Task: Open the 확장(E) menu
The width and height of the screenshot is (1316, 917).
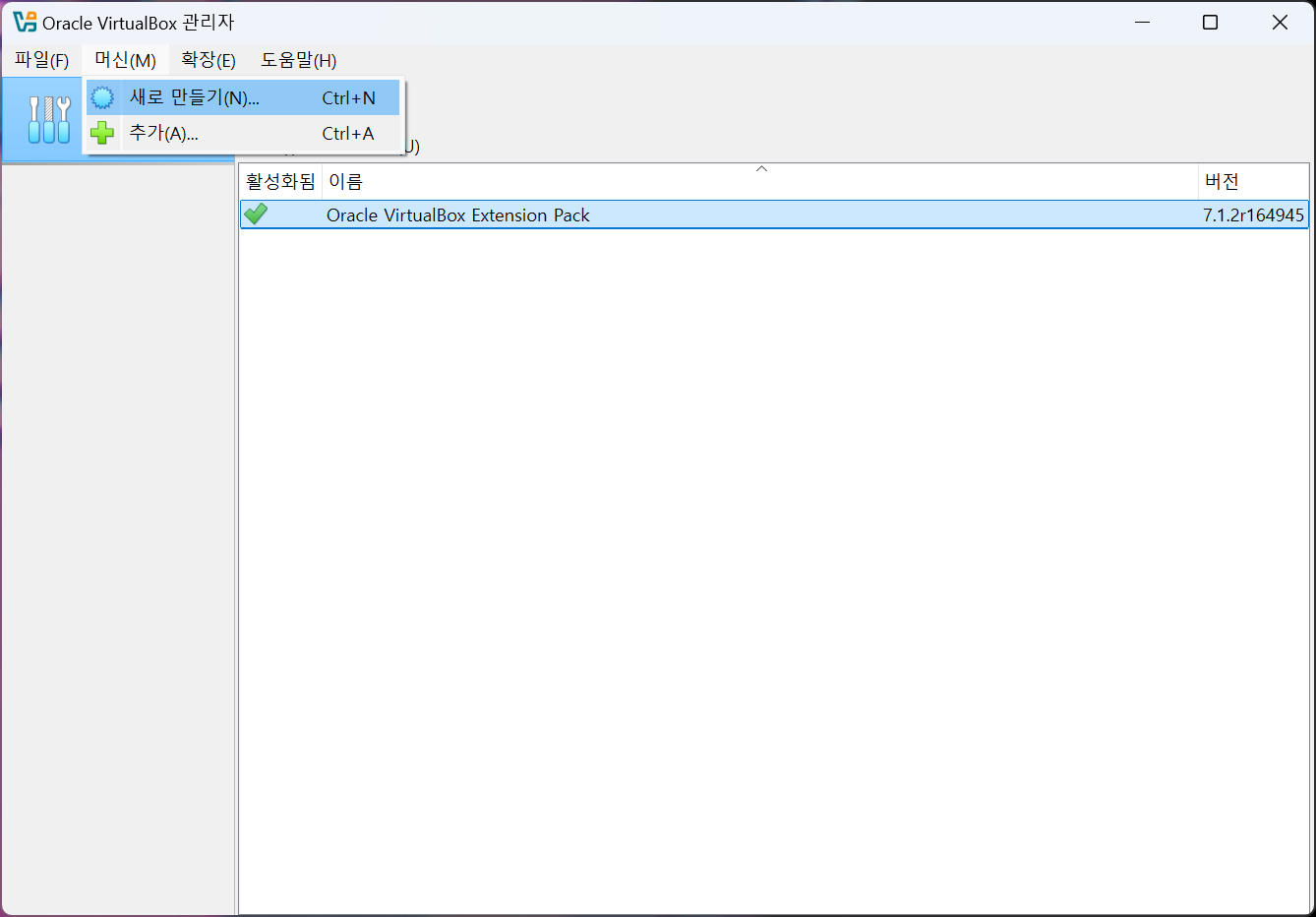Action: pyautogui.click(x=209, y=60)
